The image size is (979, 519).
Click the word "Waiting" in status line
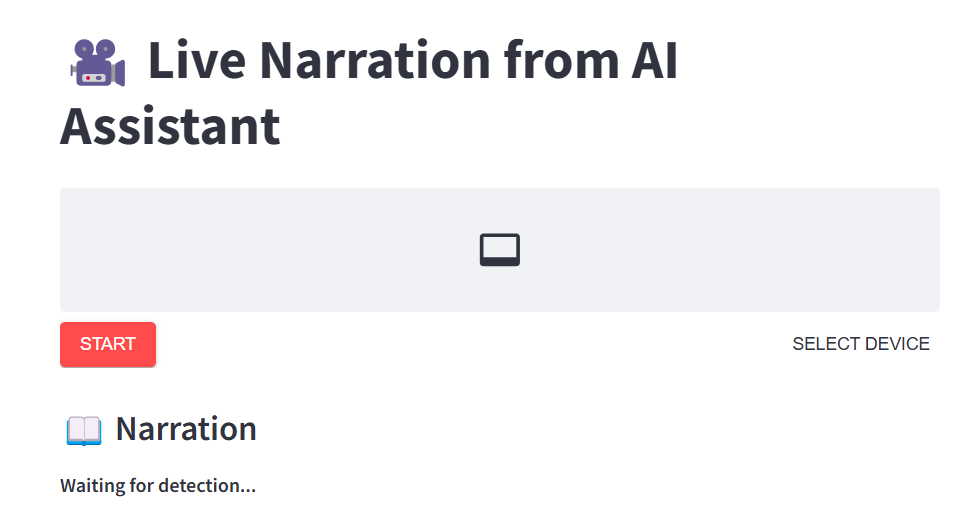(92, 486)
